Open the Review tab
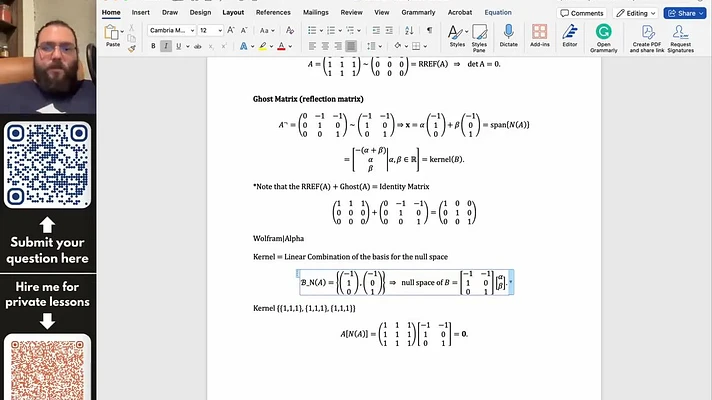The height and width of the screenshot is (400, 712). pyautogui.click(x=351, y=13)
